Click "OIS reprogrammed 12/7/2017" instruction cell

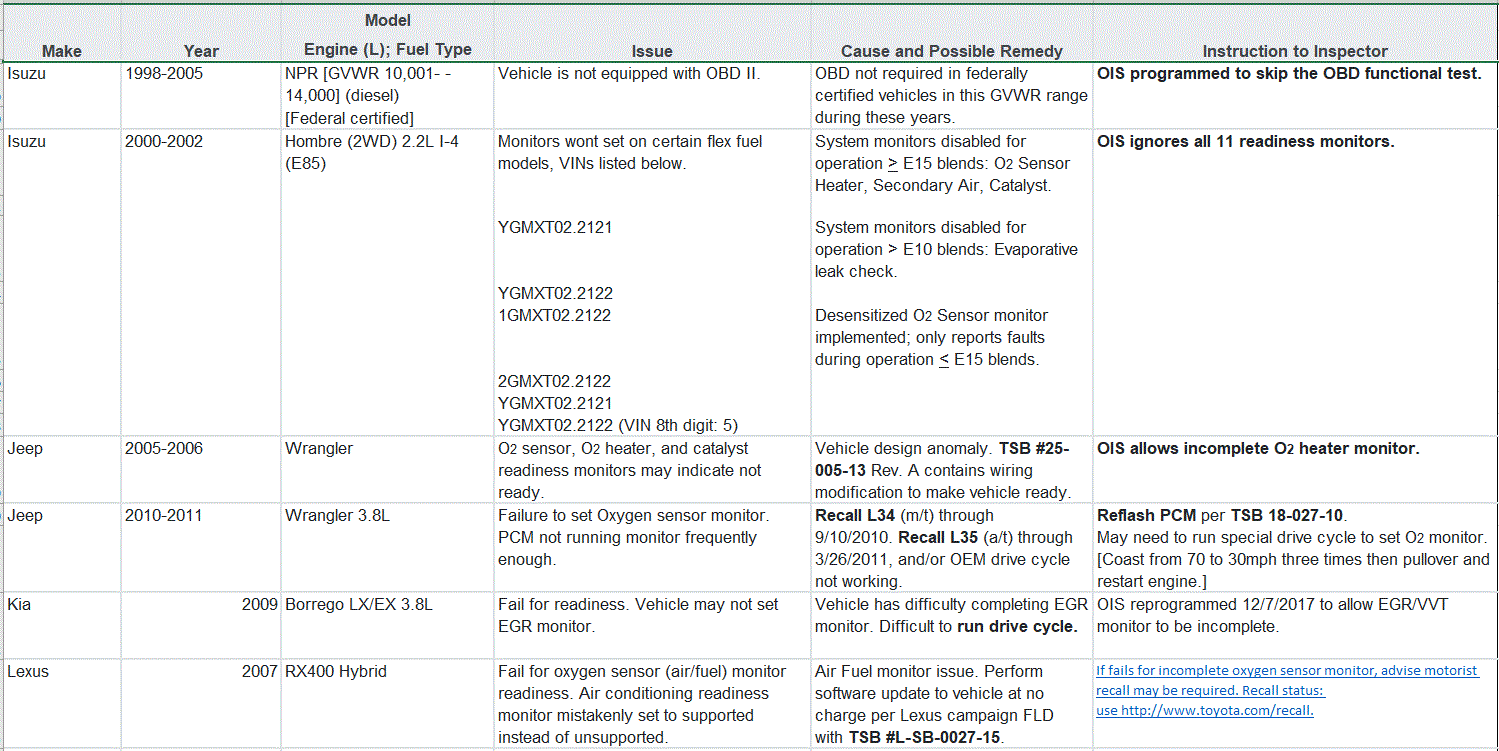(x=1295, y=626)
